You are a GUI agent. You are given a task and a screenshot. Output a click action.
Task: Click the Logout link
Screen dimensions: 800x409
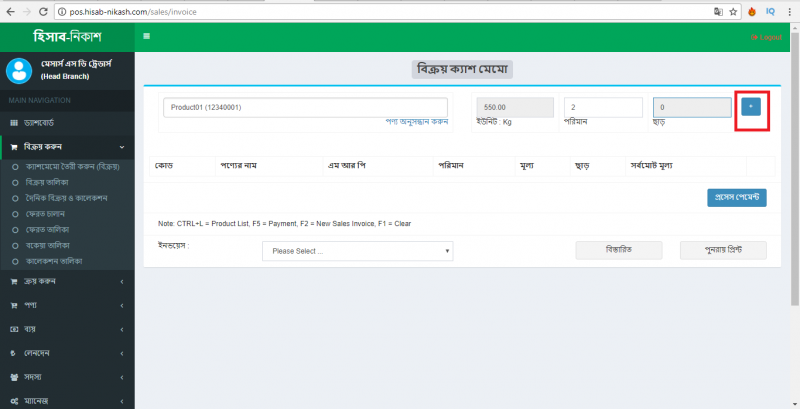(766, 37)
